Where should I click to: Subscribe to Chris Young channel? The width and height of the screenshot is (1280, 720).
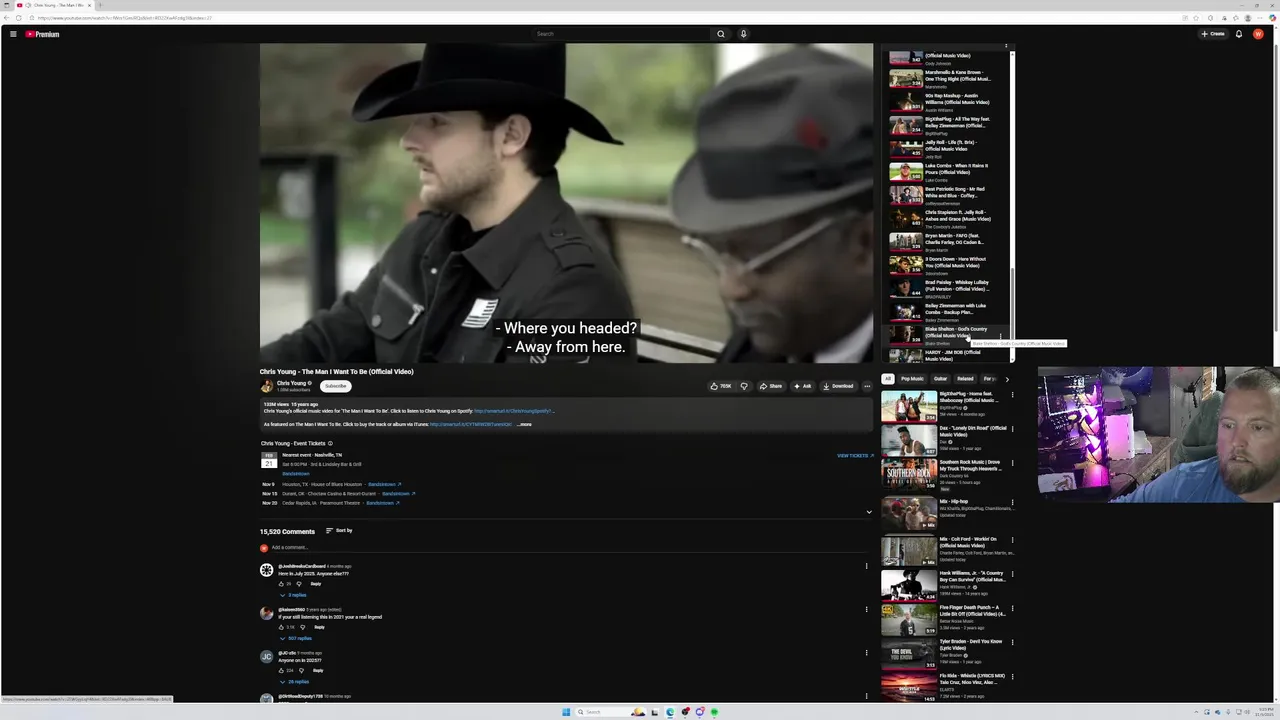coord(335,386)
